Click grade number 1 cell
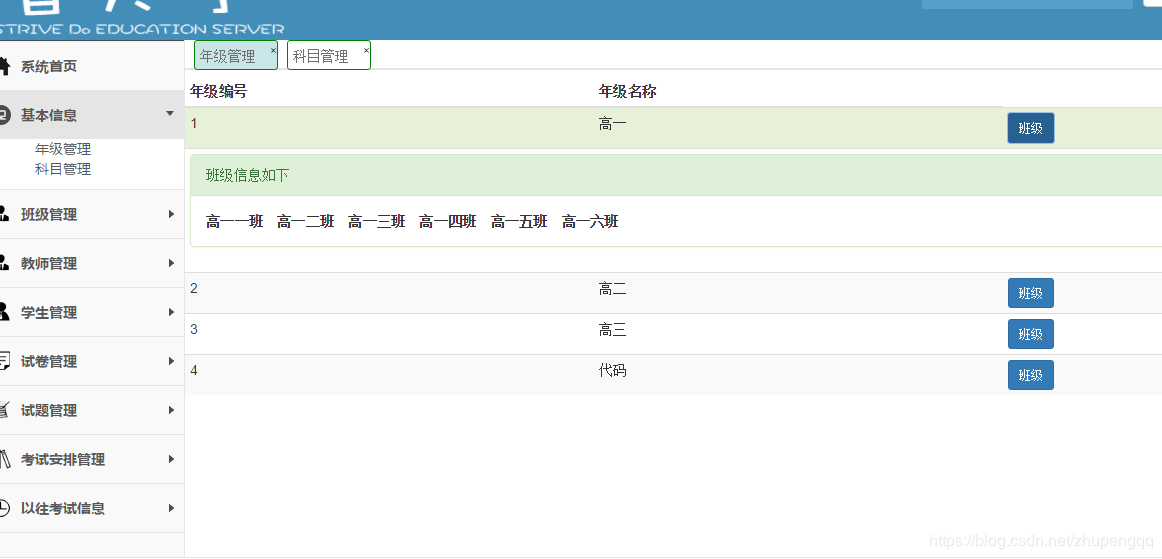Image resolution: width=1162 pixels, height=559 pixels. [x=194, y=124]
